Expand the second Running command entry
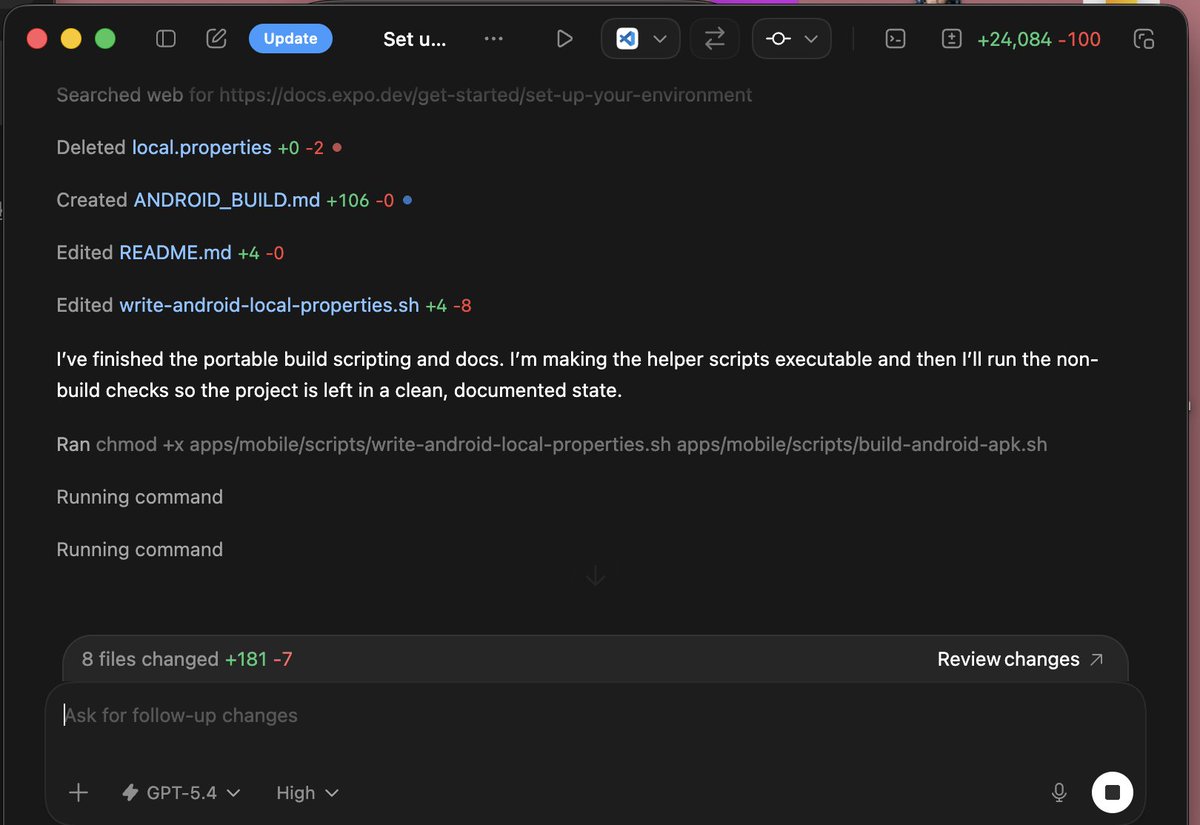The height and width of the screenshot is (825, 1200). (x=139, y=549)
